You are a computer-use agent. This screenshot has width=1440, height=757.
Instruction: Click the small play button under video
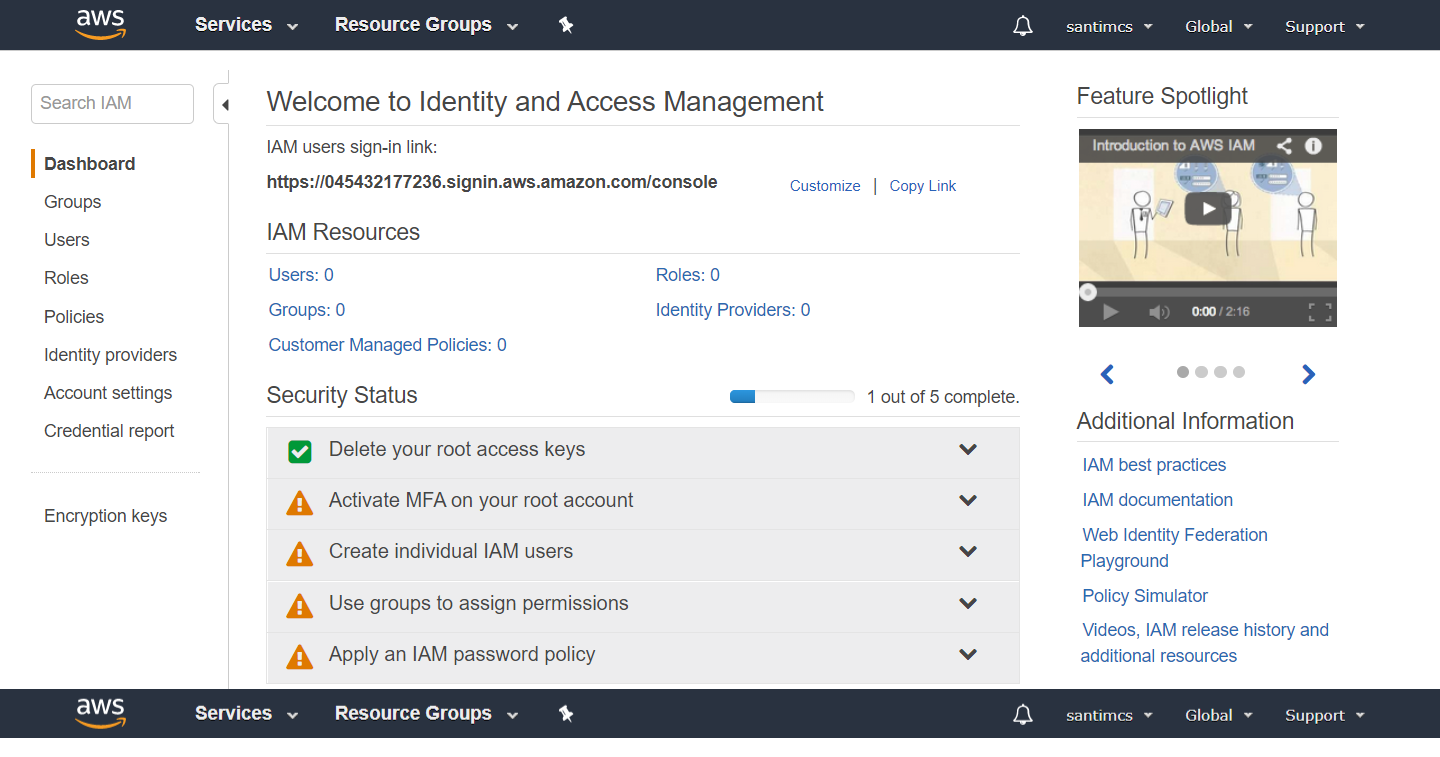(x=1110, y=312)
